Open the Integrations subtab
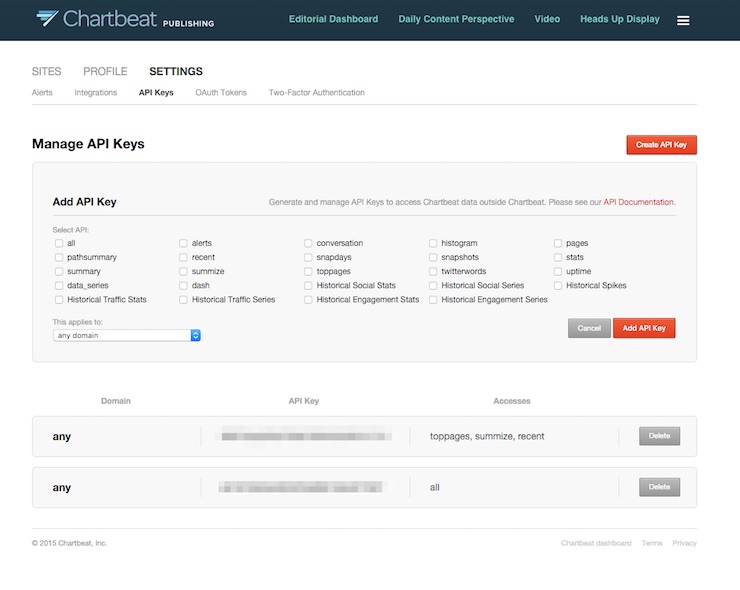This screenshot has height=590, width=740. [x=95, y=93]
